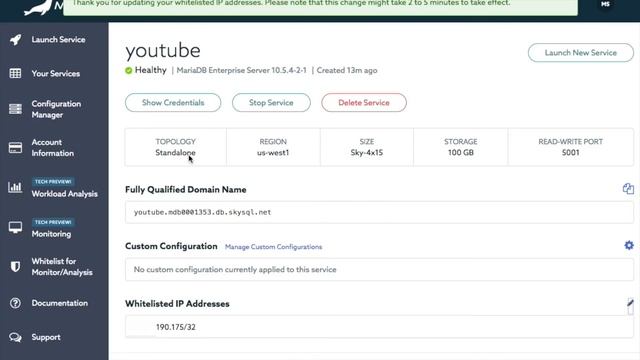
Task: Click the Whitelisted IP Addresses heading
Action: 177,304
